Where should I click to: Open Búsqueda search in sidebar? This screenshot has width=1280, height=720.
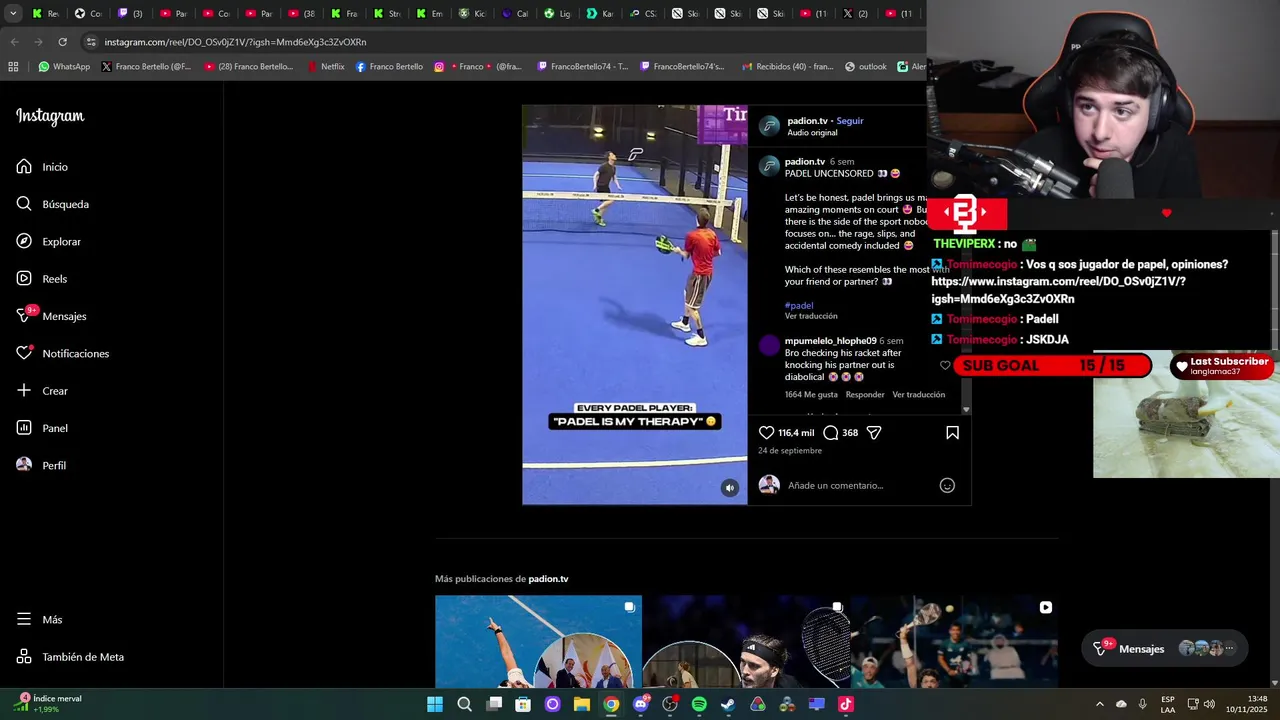coord(53,204)
